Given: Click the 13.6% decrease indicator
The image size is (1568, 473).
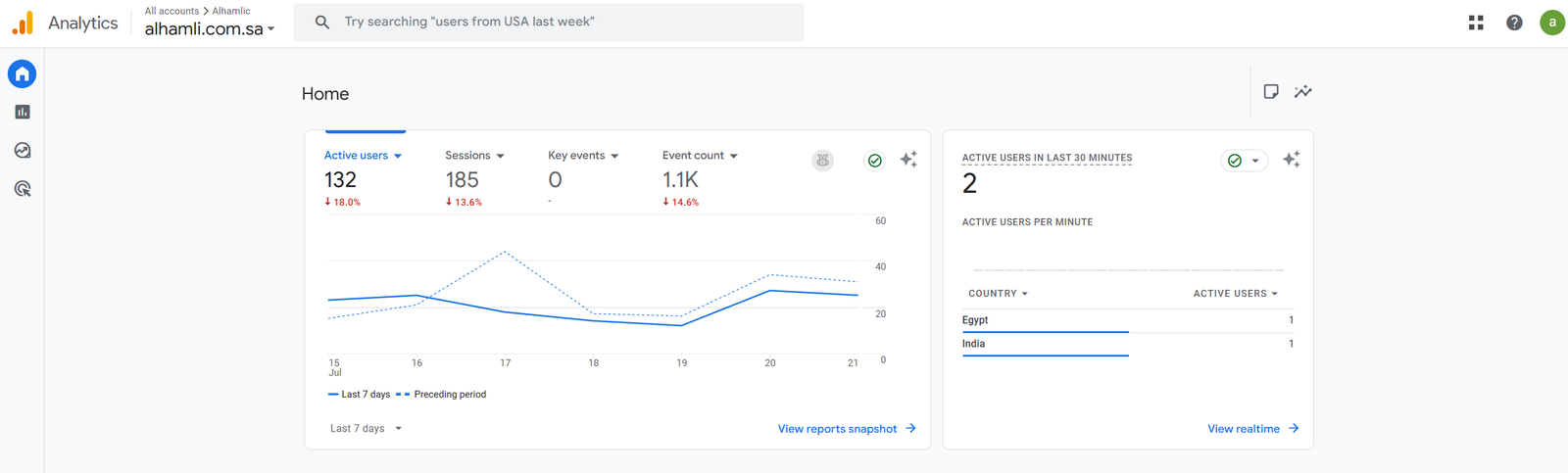Looking at the screenshot, I should 464,202.
